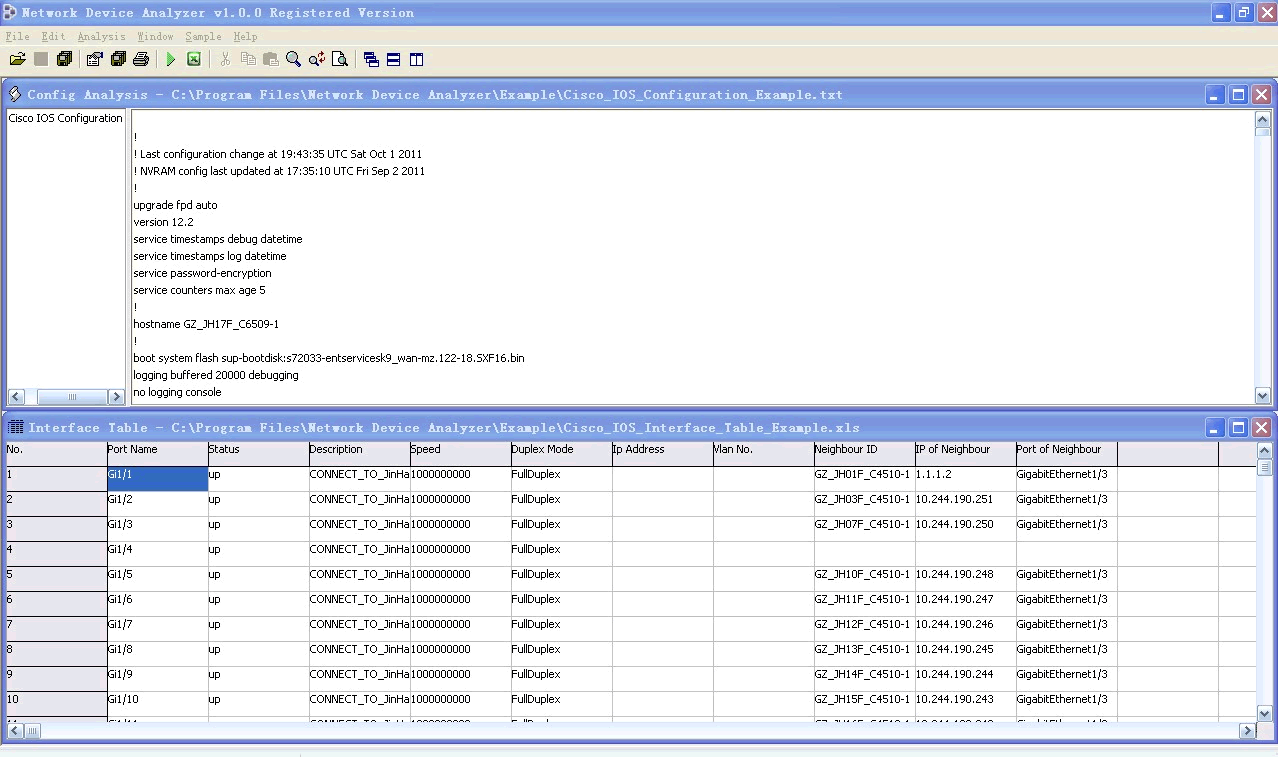Click neighbour IP cell 10.244.190.251
This screenshot has height=757, width=1278.
tap(966, 504)
